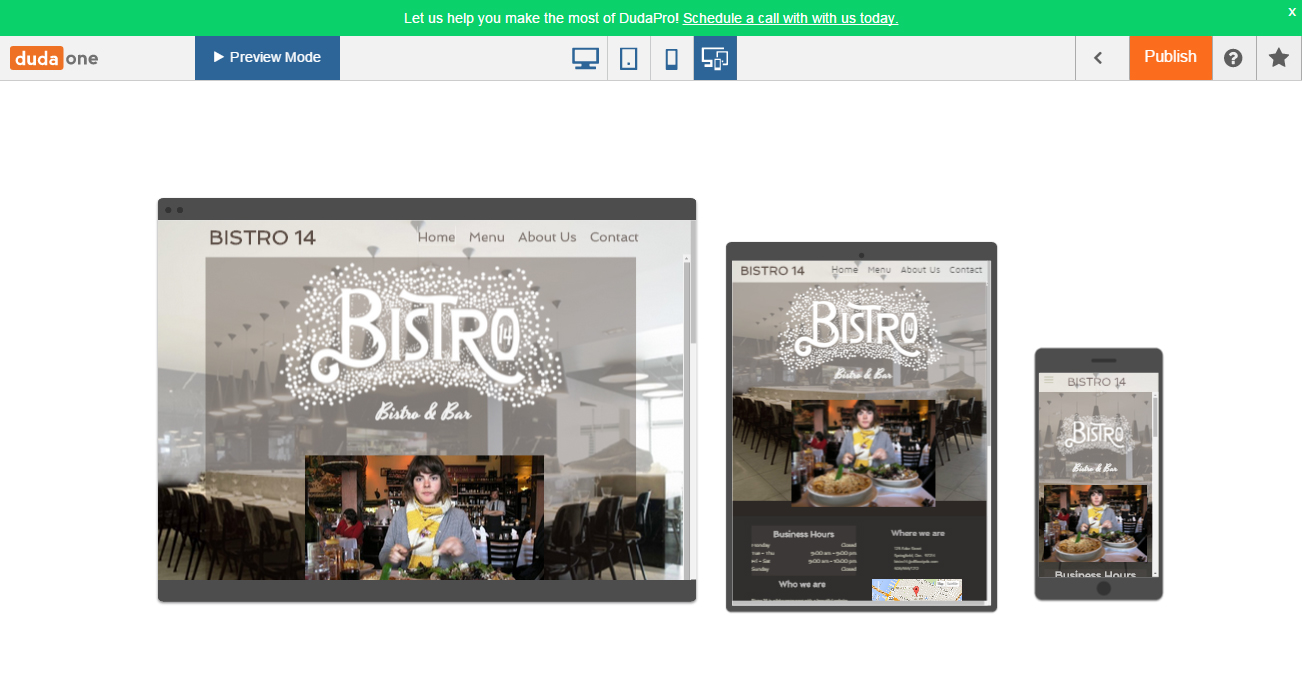Collapse the toolbar with left chevron
The height and width of the screenshot is (683, 1302).
point(1101,57)
